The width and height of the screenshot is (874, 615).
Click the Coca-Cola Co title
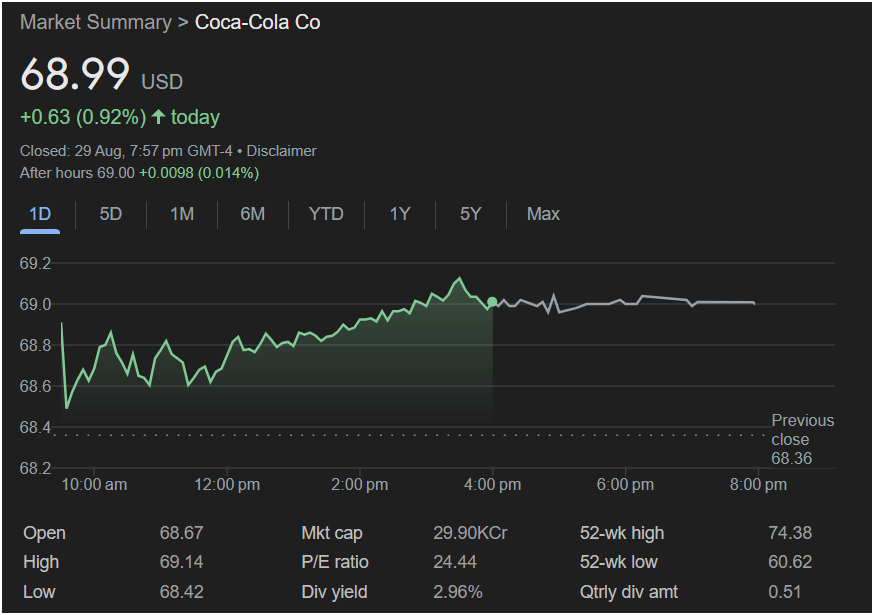click(258, 22)
